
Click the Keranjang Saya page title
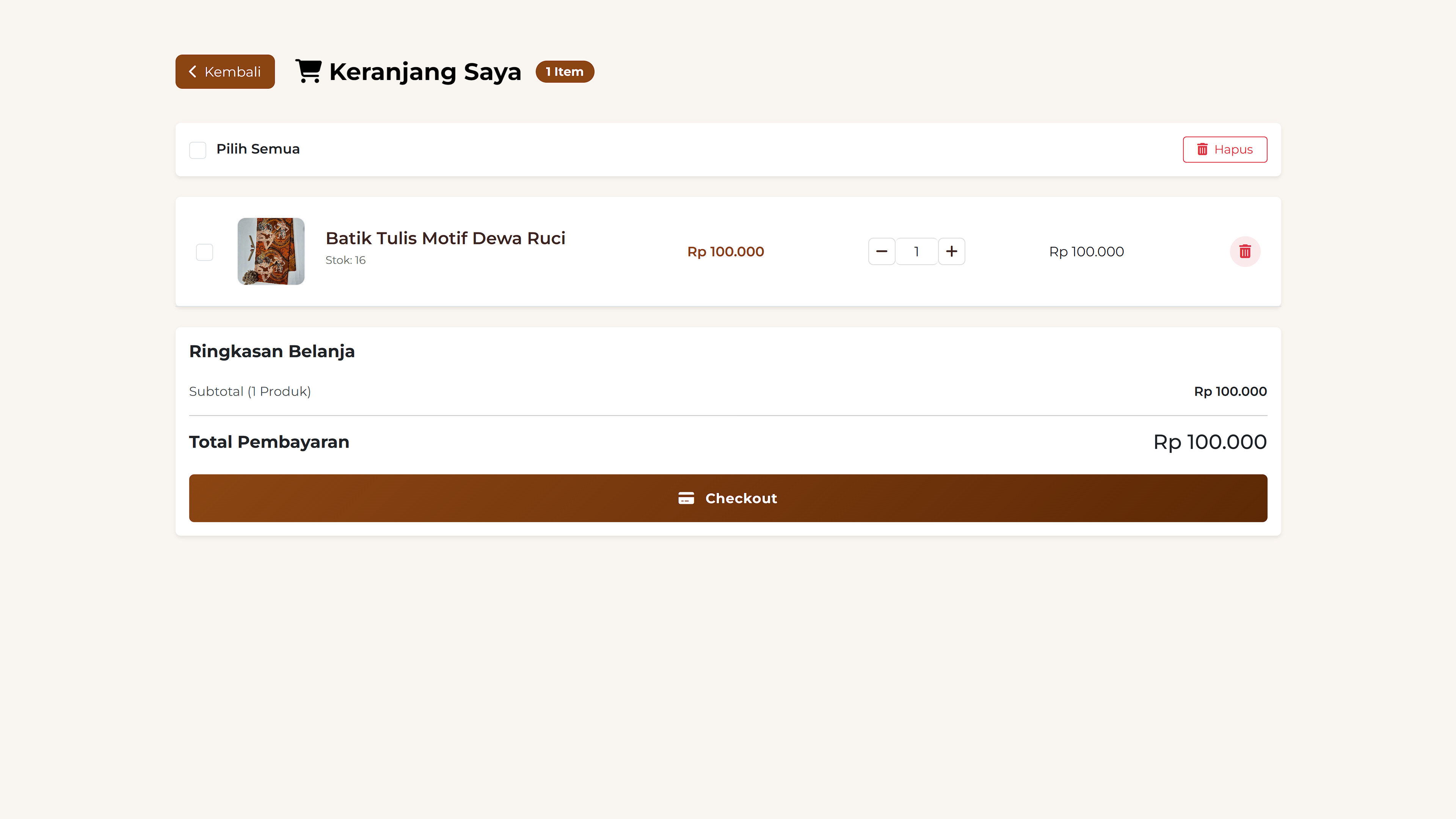point(425,72)
